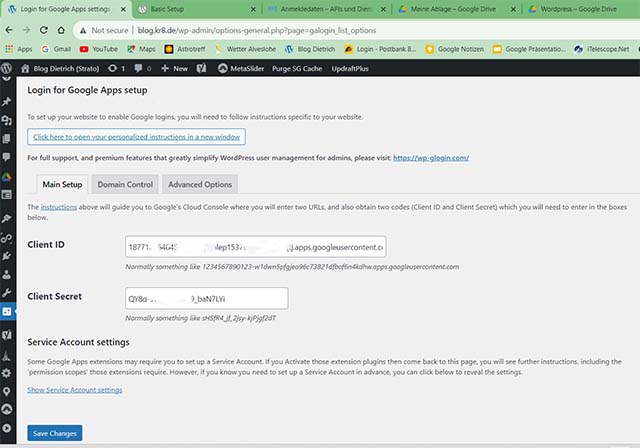Open Tools wrench icon in sidebar
The height and width of the screenshot is (448, 640).
(x=7, y=293)
